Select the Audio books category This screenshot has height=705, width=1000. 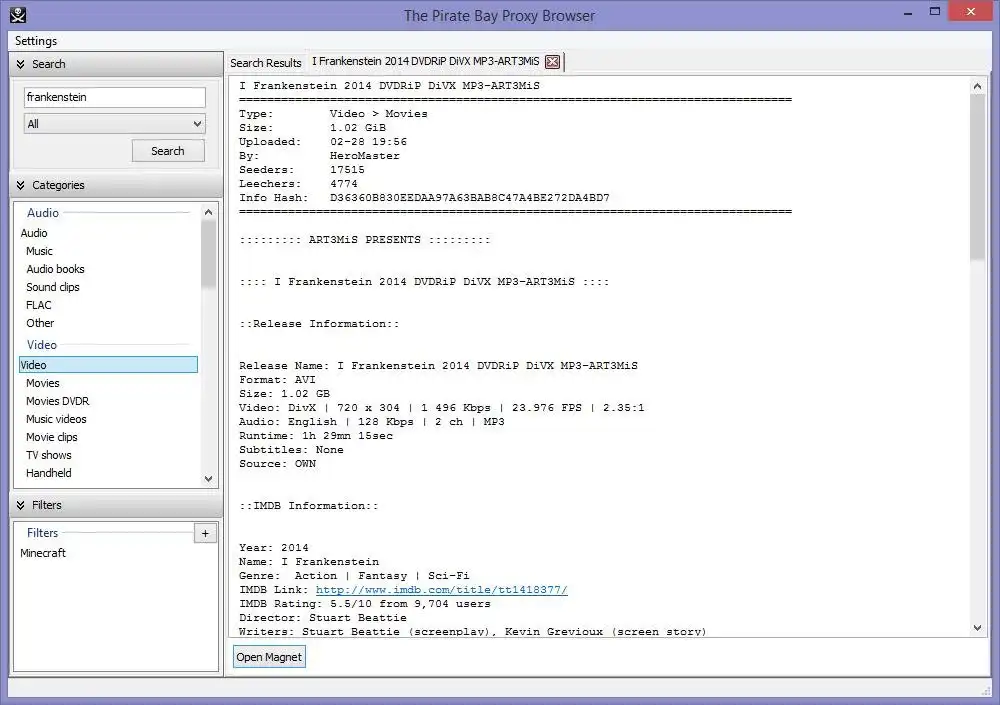(55, 269)
